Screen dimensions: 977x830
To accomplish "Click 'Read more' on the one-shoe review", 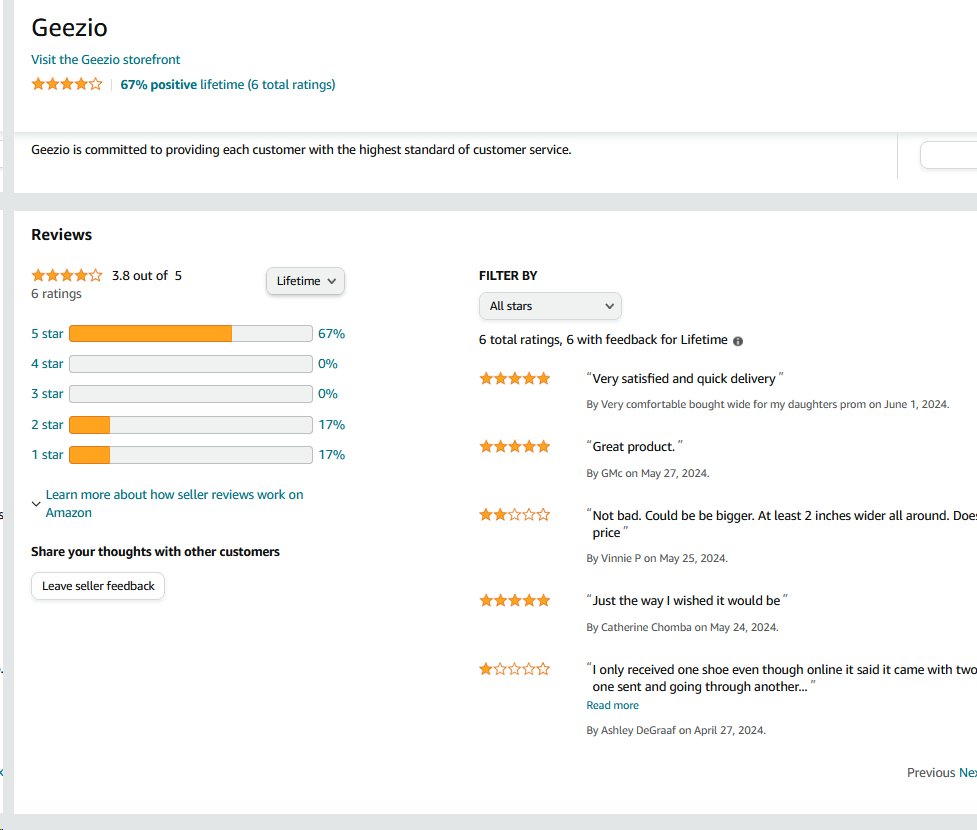I will [x=612, y=706].
